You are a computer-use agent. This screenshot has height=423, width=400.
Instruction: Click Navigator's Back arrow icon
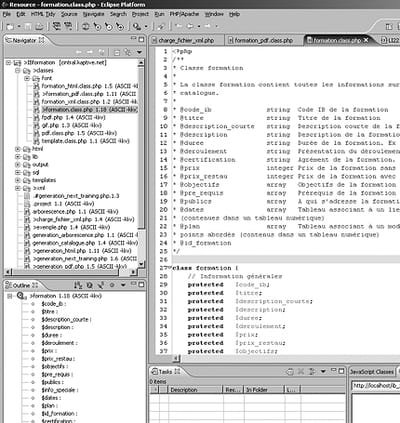coord(79,52)
